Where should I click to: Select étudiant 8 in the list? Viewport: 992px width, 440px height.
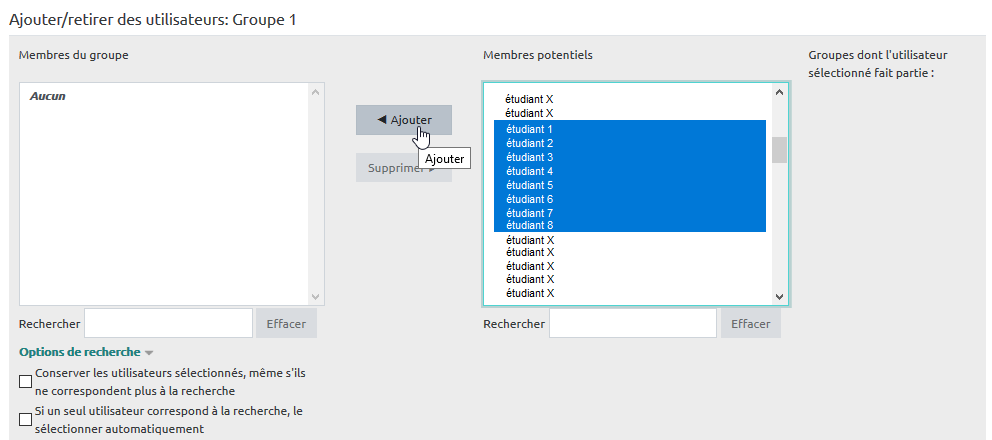(529, 226)
